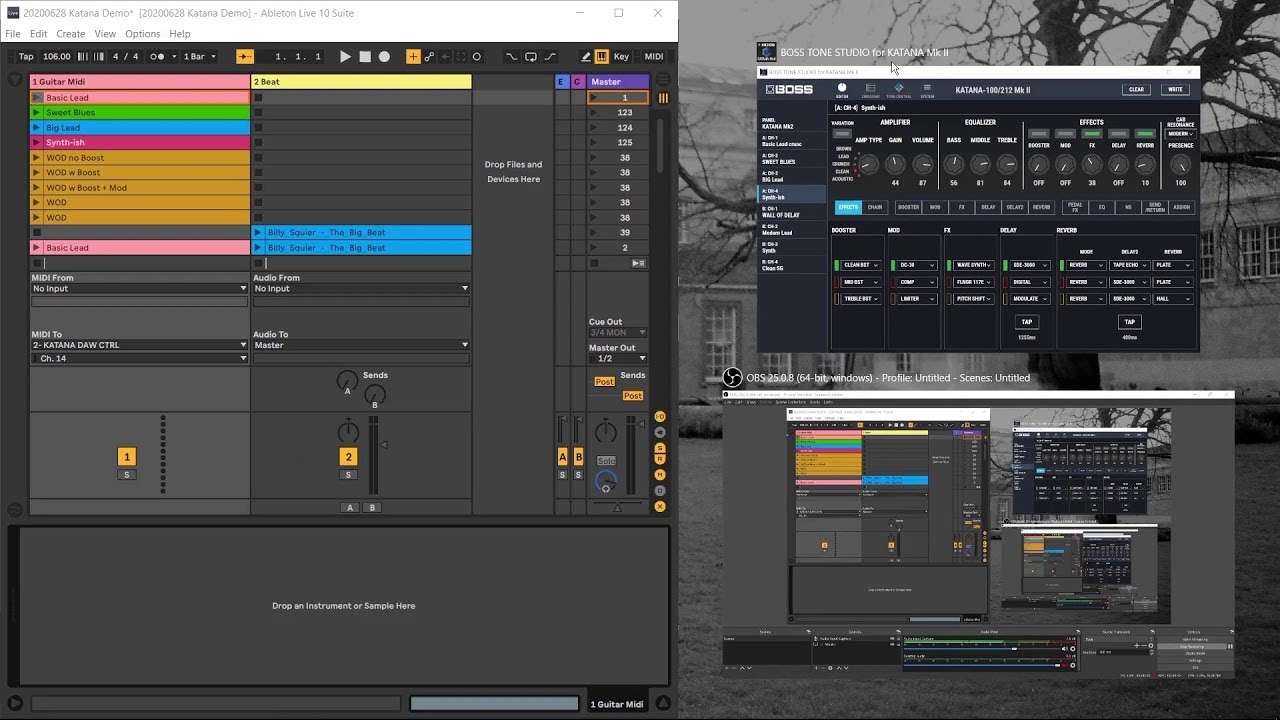Open the Edit menu
Image resolution: width=1280 pixels, height=720 pixels.
point(38,34)
